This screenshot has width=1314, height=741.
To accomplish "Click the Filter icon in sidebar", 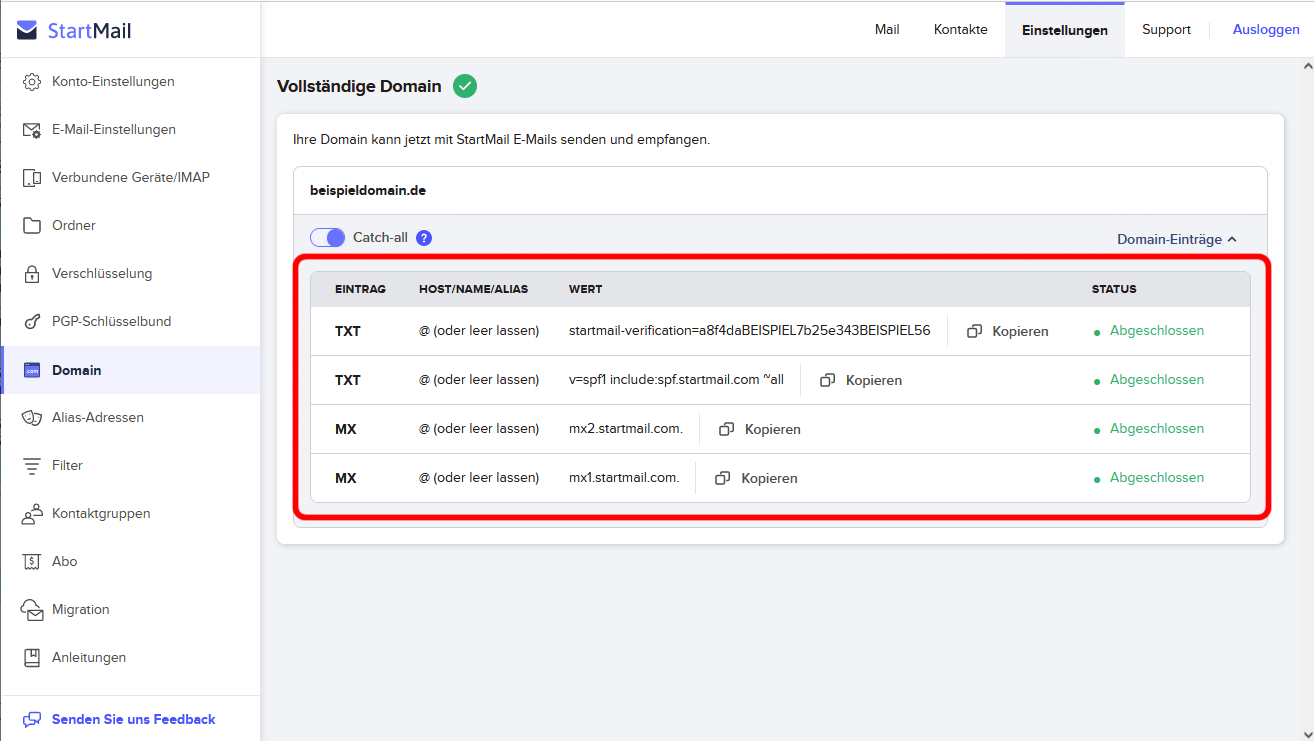I will click(32, 466).
